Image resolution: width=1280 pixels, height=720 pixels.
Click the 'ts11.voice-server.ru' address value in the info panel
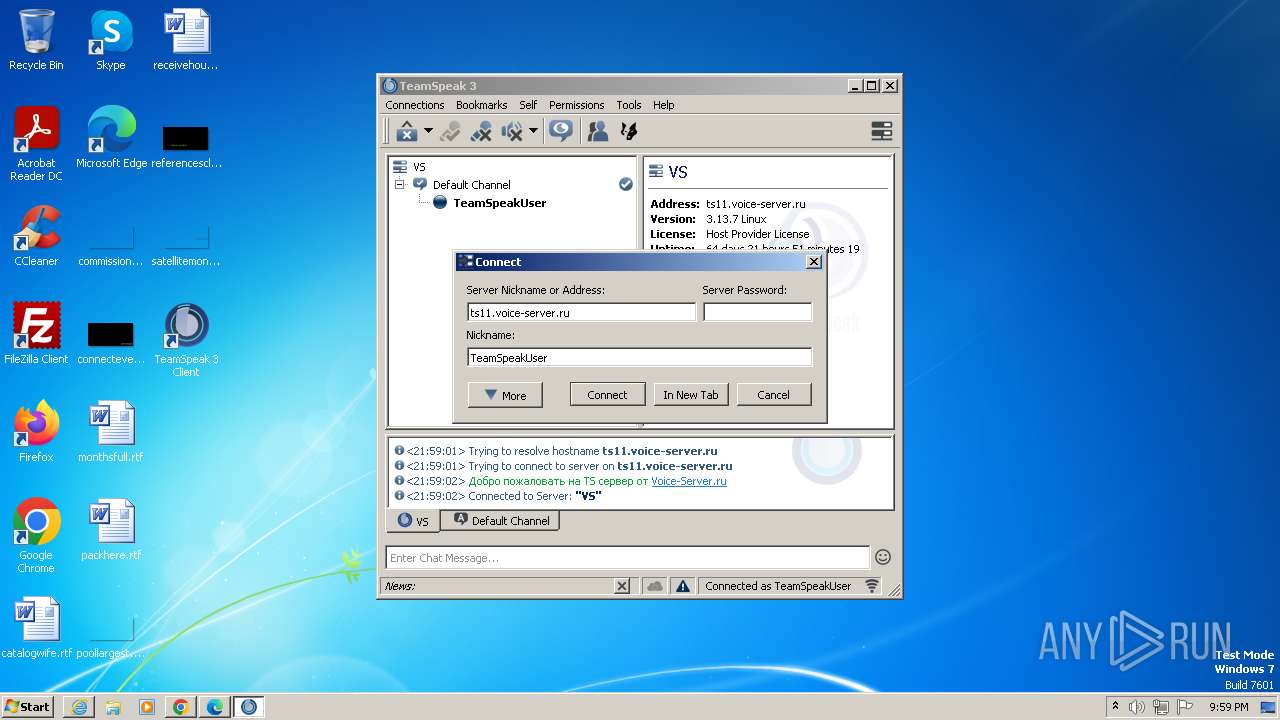[756, 204]
